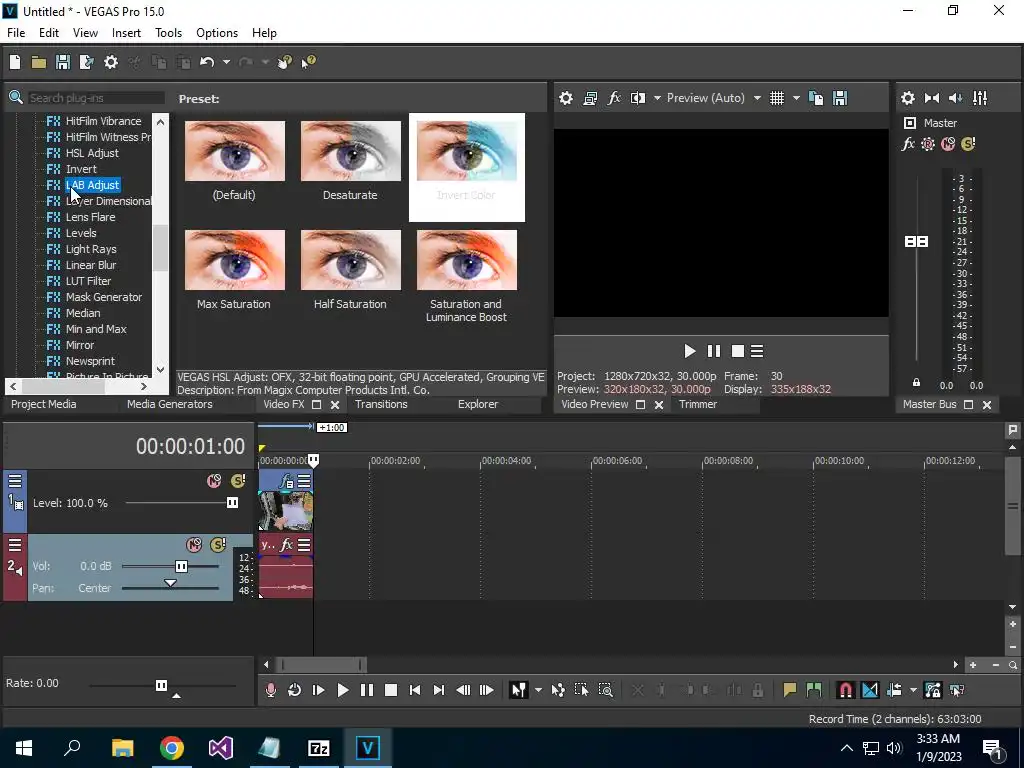The image size is (1024, 768).
Task: Open the Auto Ripple mode dropdown arrow
Action: 913,690
